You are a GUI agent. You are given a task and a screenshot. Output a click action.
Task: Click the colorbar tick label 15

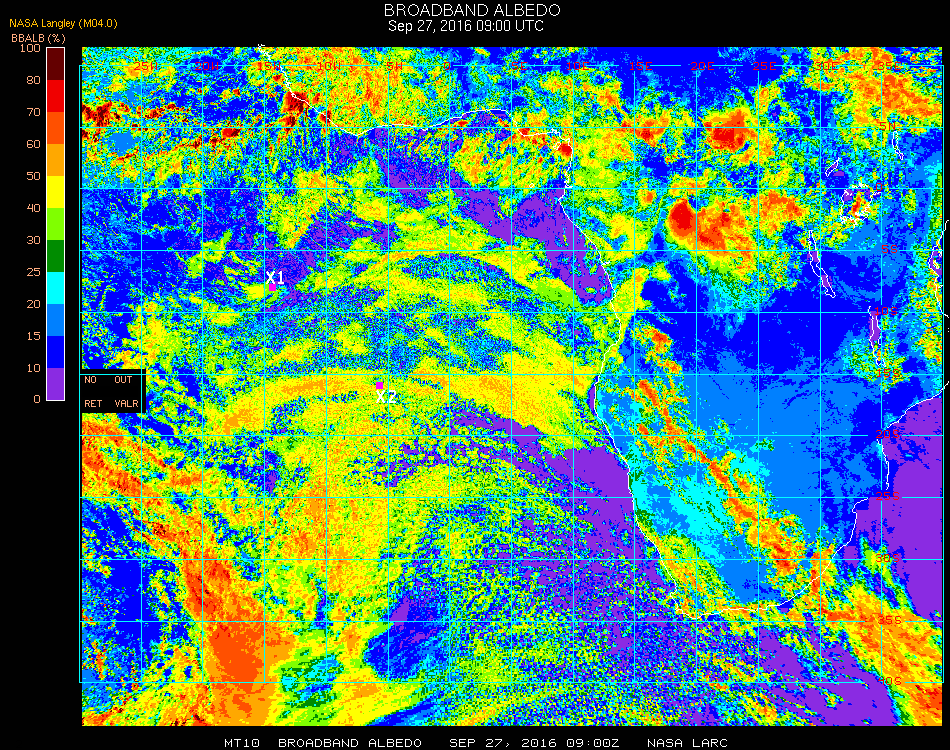33,336
